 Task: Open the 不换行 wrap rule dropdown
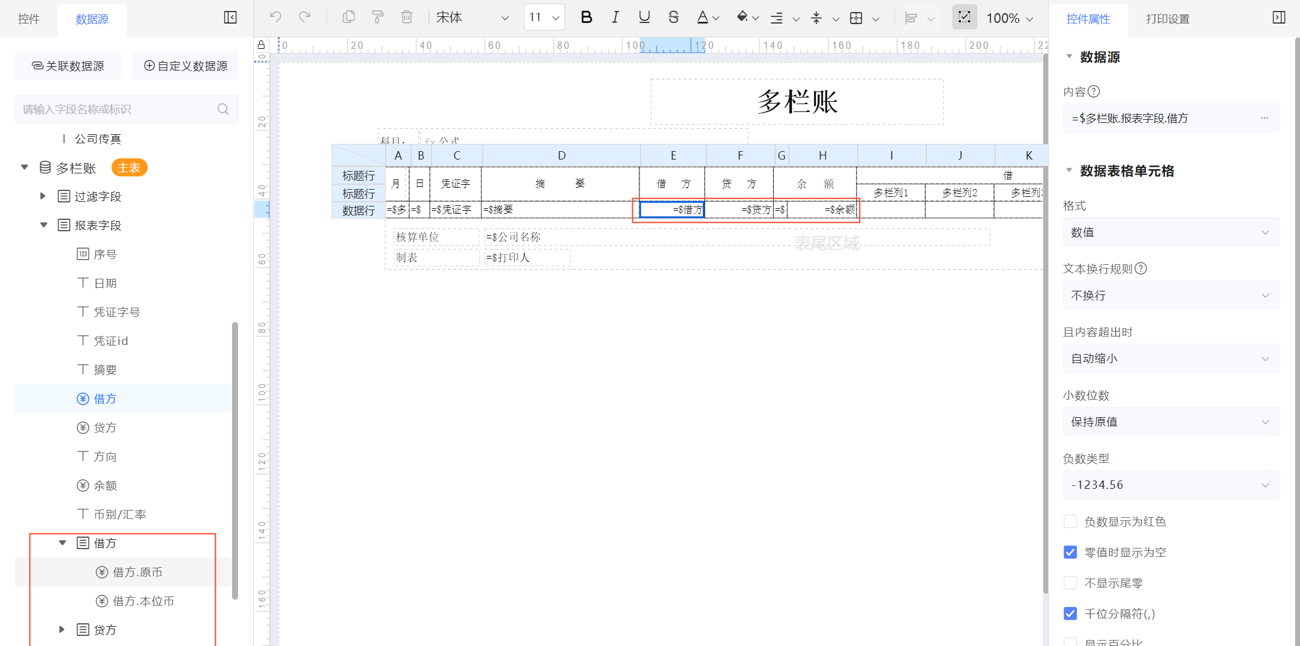point(1171,296)
